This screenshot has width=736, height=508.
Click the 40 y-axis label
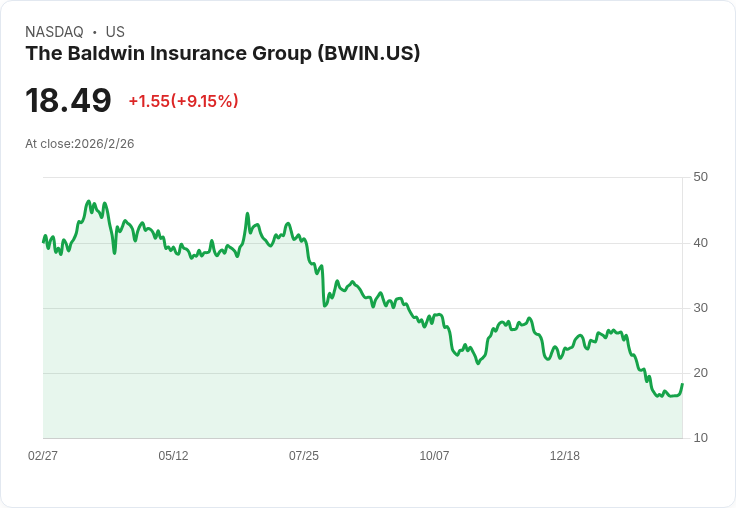click(700, 243)
